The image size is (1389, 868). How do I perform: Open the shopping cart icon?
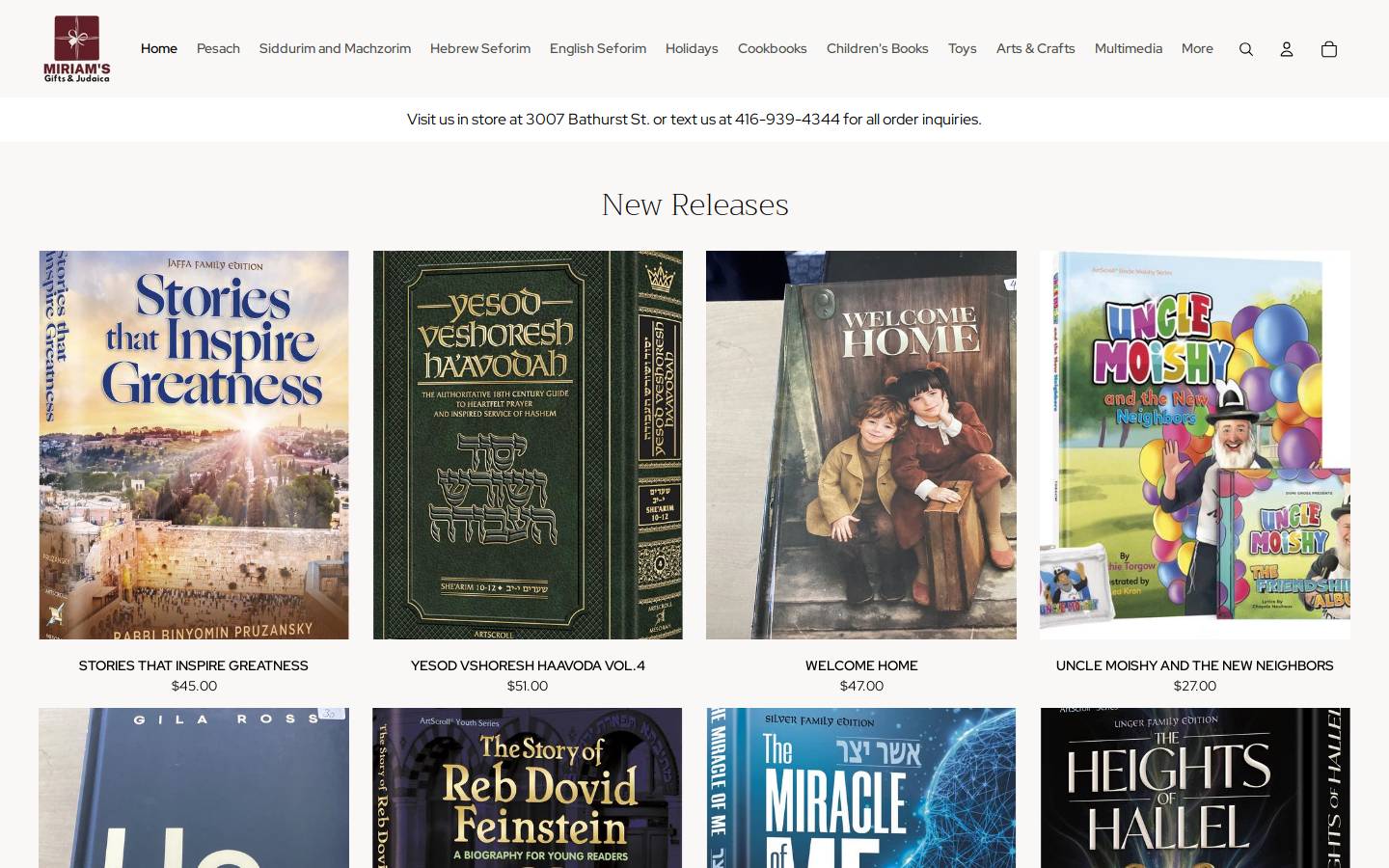tap(1328, 49)
